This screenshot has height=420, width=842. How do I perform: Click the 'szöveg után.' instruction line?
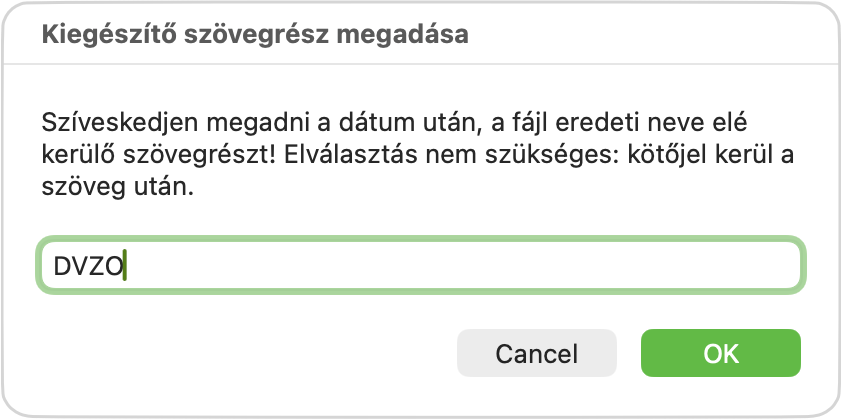coord(117,188)
